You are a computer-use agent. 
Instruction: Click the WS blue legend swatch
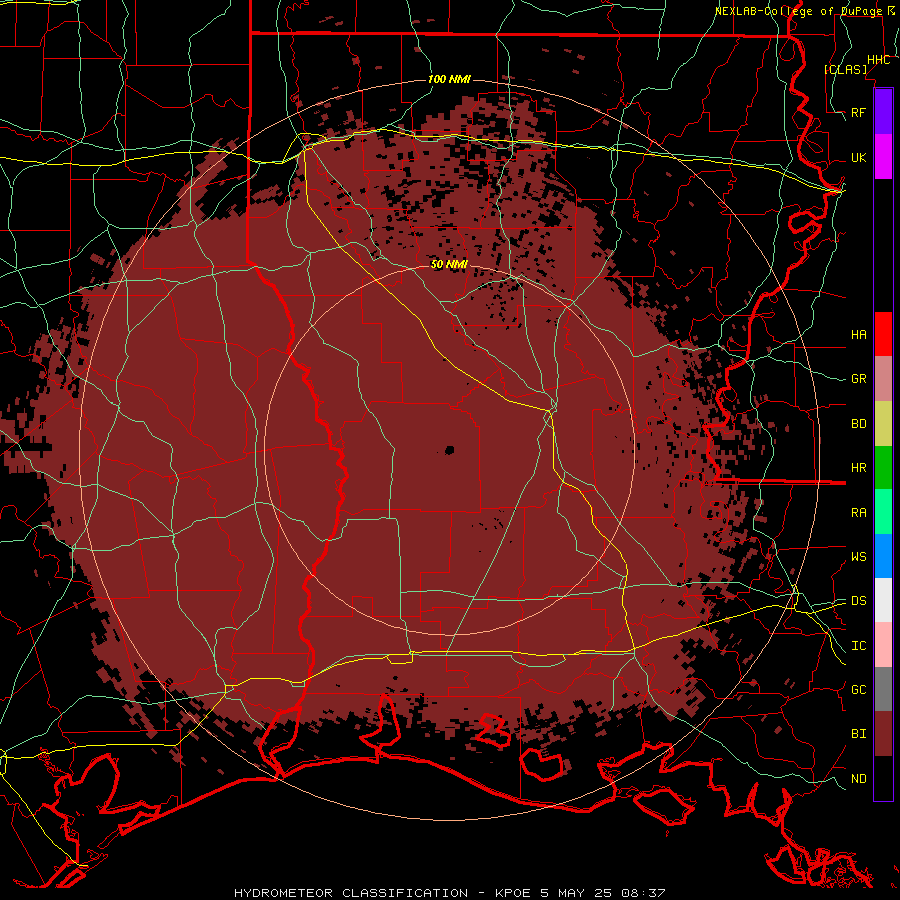883,556
